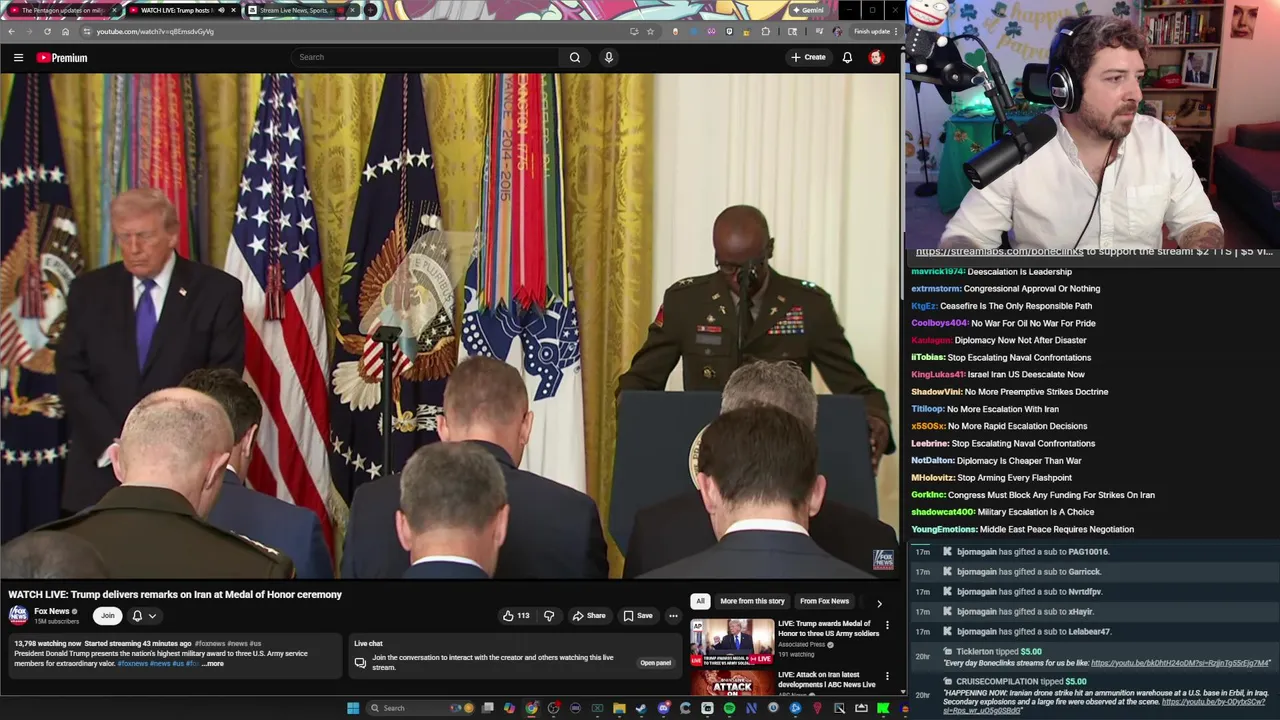Viewport: 1280px width, 720px height.
Task: Open more actions ellipsis under video
Action: 673,616
